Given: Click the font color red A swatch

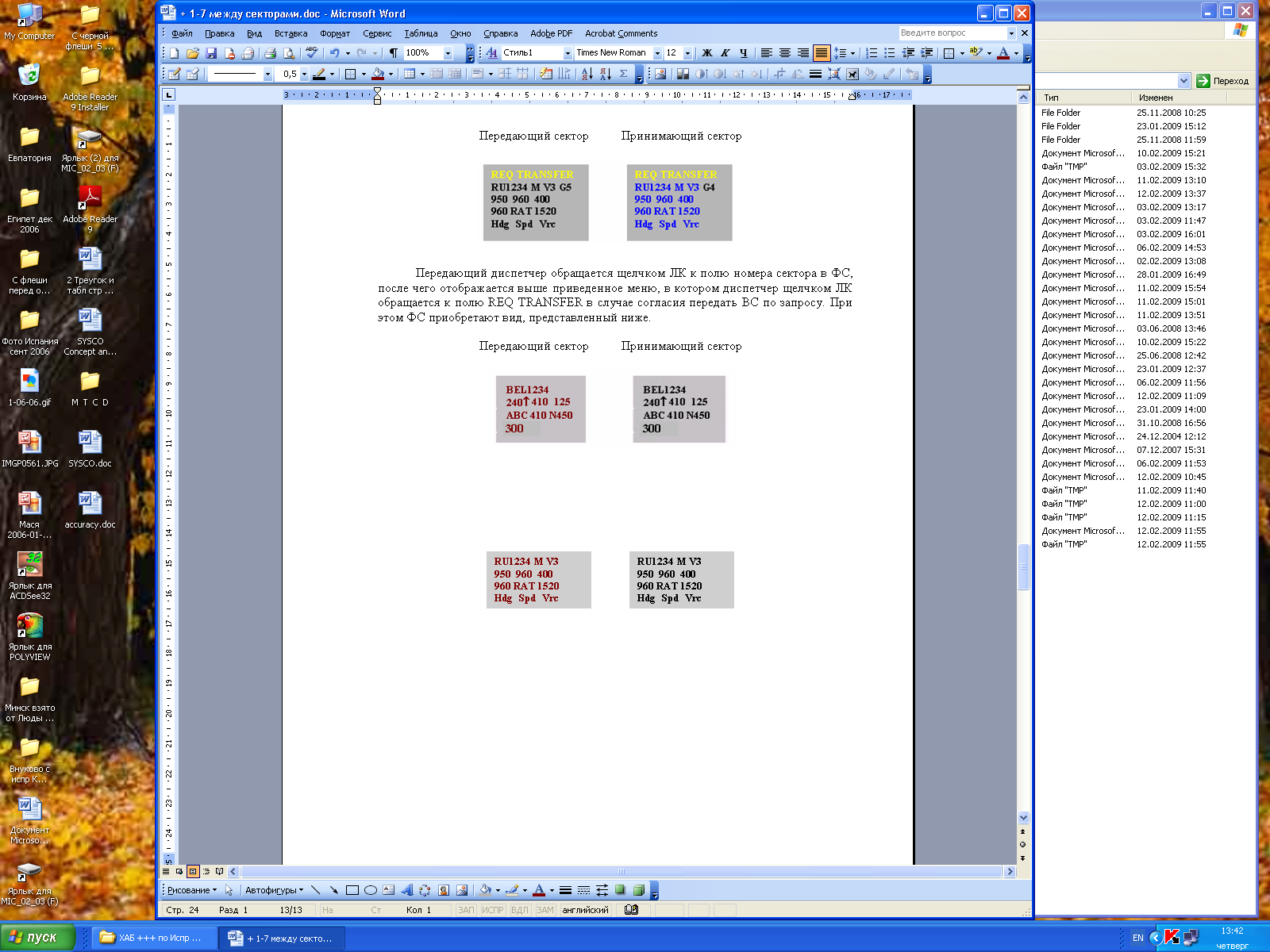Looking at the screenshot, I should 1003,53.
